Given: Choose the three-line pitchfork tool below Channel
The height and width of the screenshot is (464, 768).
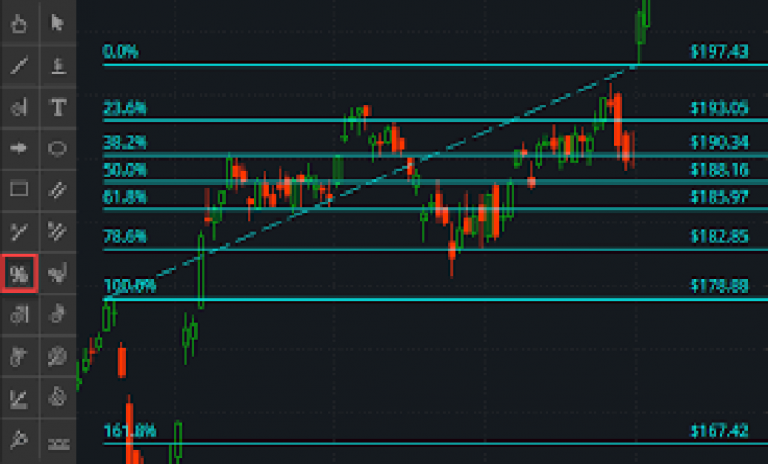Looking at the screenshot, I should pyautogui.click(x=57, y=231).
